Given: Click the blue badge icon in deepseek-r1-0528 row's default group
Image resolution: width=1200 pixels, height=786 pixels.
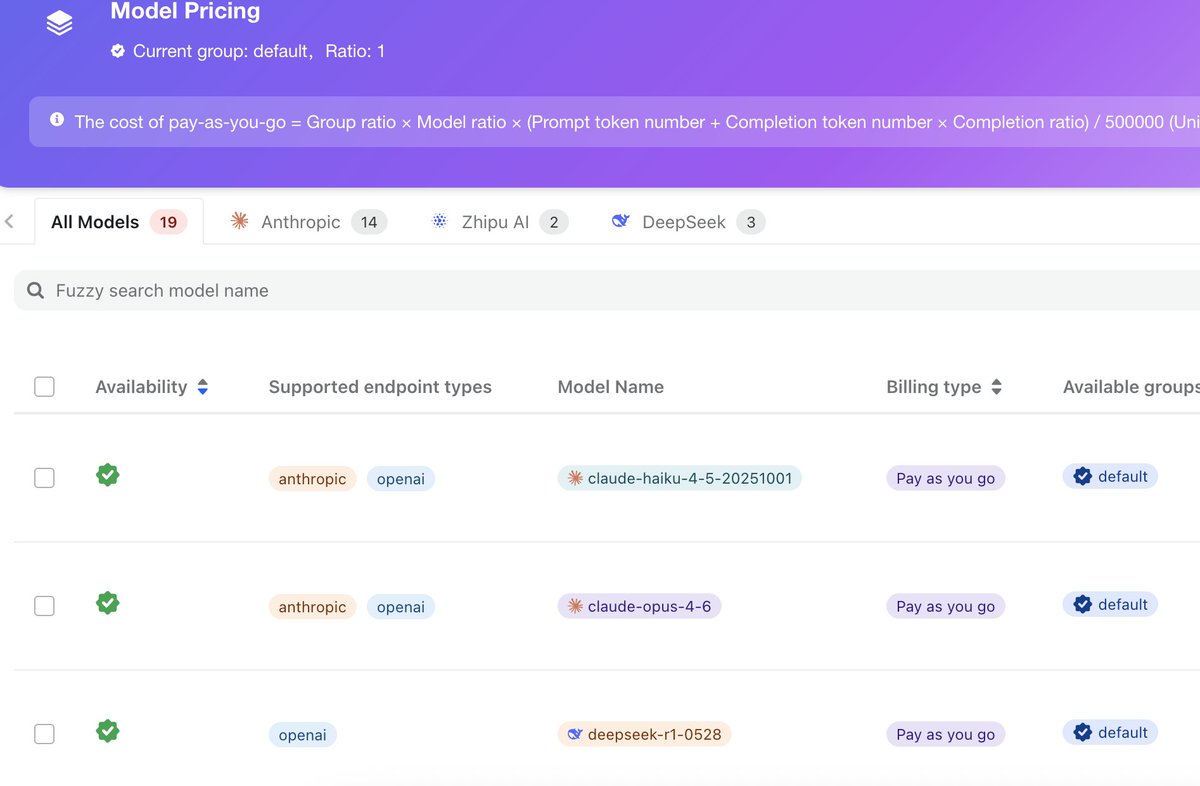Looking at the screenshot, I should [x=1082, y=732].
